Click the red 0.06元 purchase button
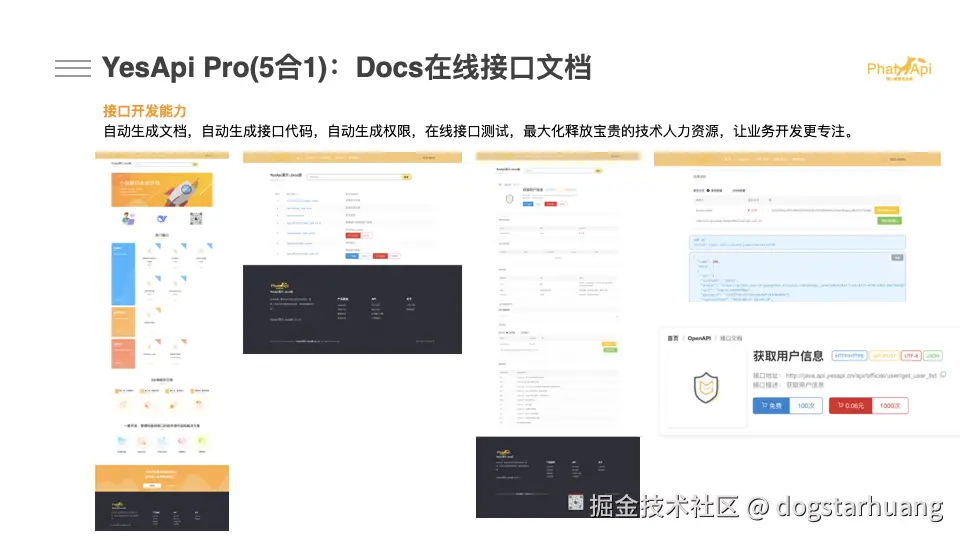The image size is (960, 540). [850, 405]
